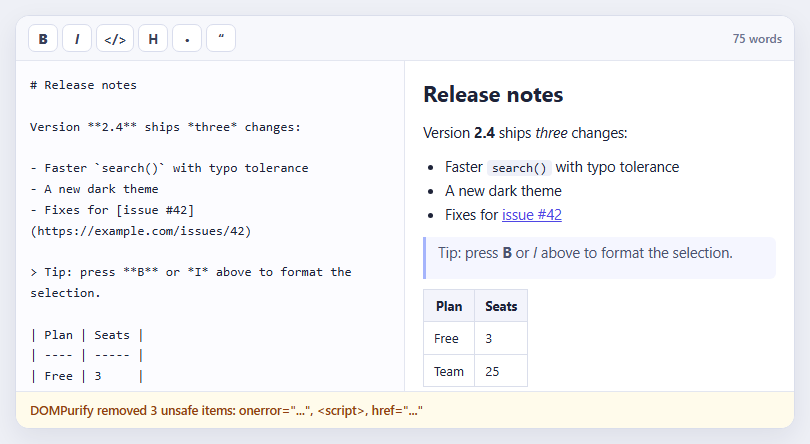810x444 pixels.
Task: Click the DOMPurify removed unsafe items warning
Action: (405, 410)
